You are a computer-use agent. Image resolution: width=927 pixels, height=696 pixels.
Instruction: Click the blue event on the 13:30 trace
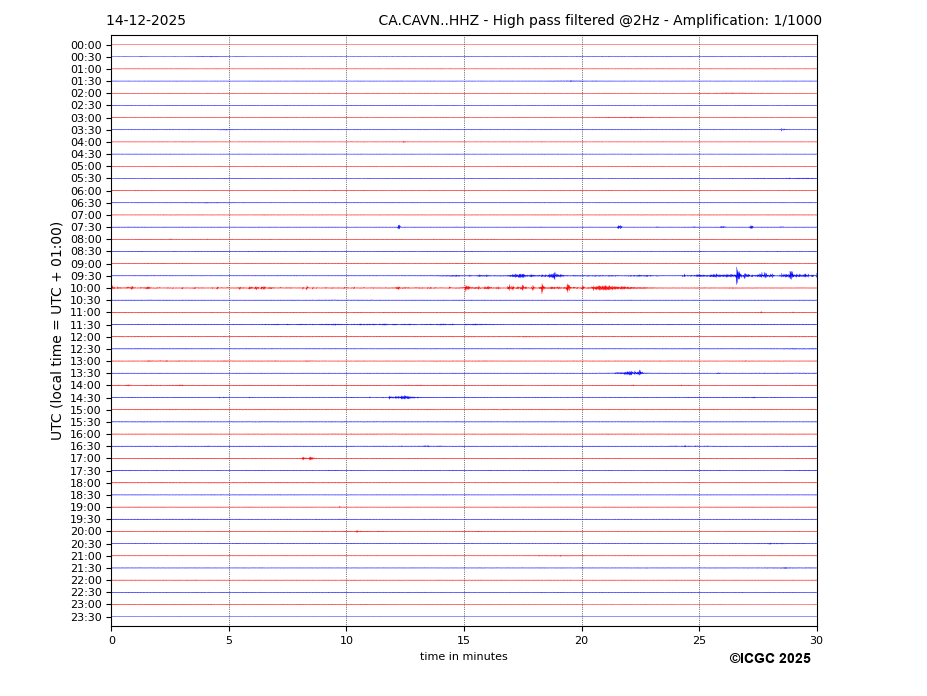631,373
